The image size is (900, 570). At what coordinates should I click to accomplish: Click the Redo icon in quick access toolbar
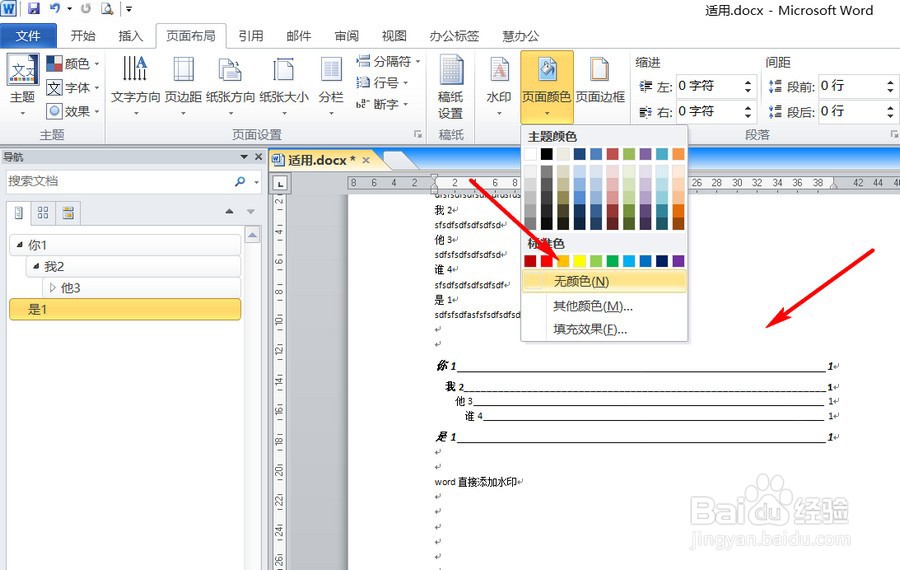click(86, 9)
